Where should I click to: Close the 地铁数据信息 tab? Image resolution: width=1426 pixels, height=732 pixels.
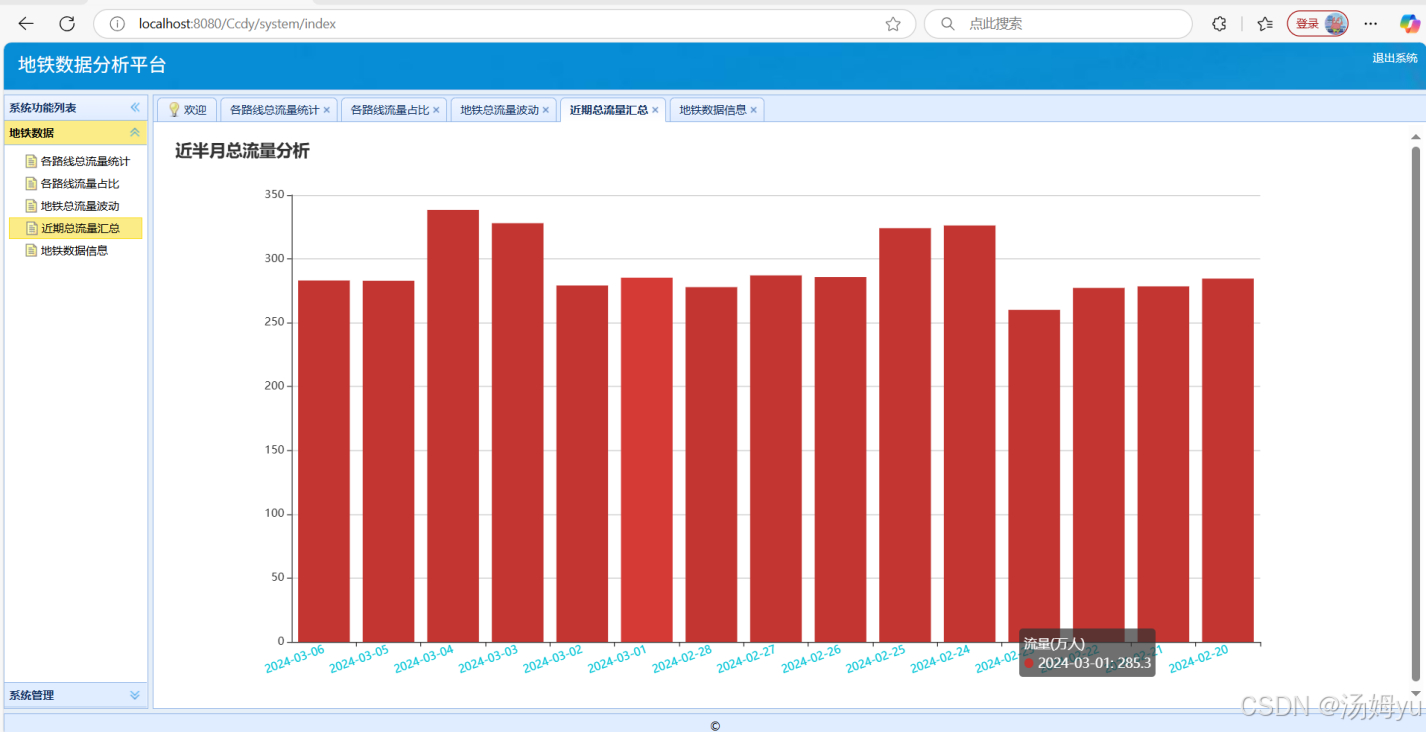point(754,110)
